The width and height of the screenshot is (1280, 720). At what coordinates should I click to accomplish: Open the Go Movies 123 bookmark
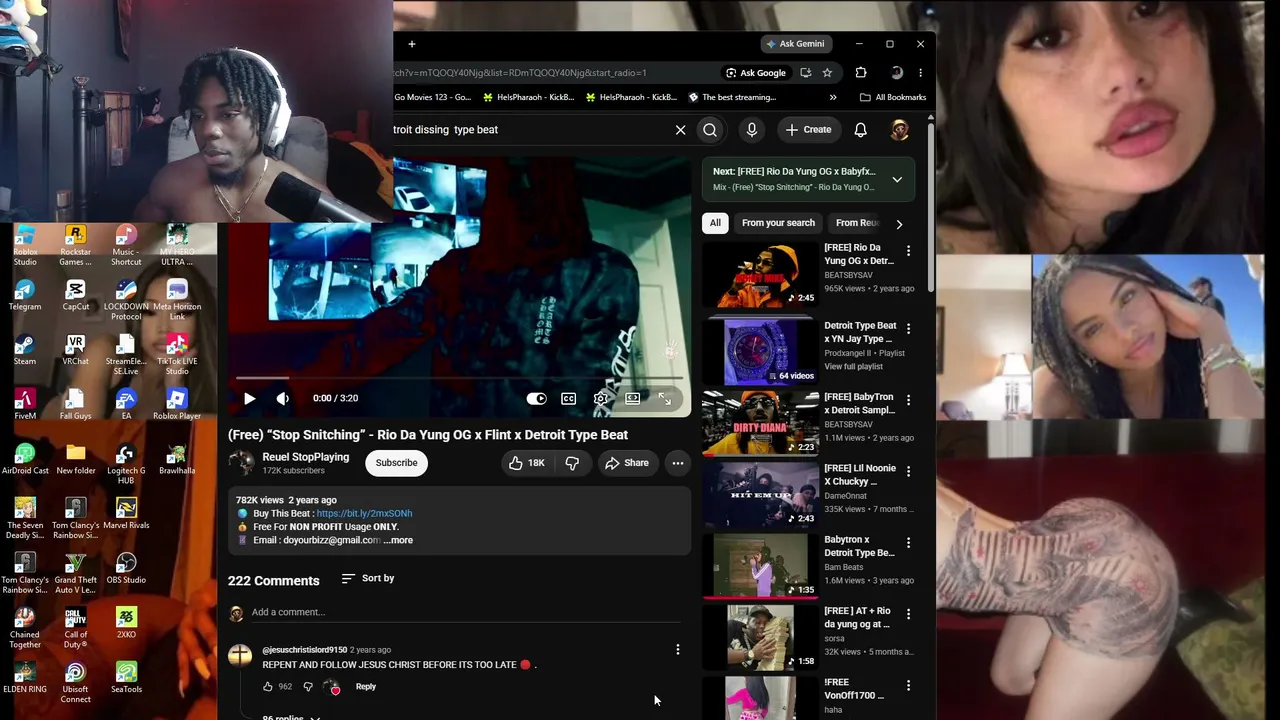point(433,97)
